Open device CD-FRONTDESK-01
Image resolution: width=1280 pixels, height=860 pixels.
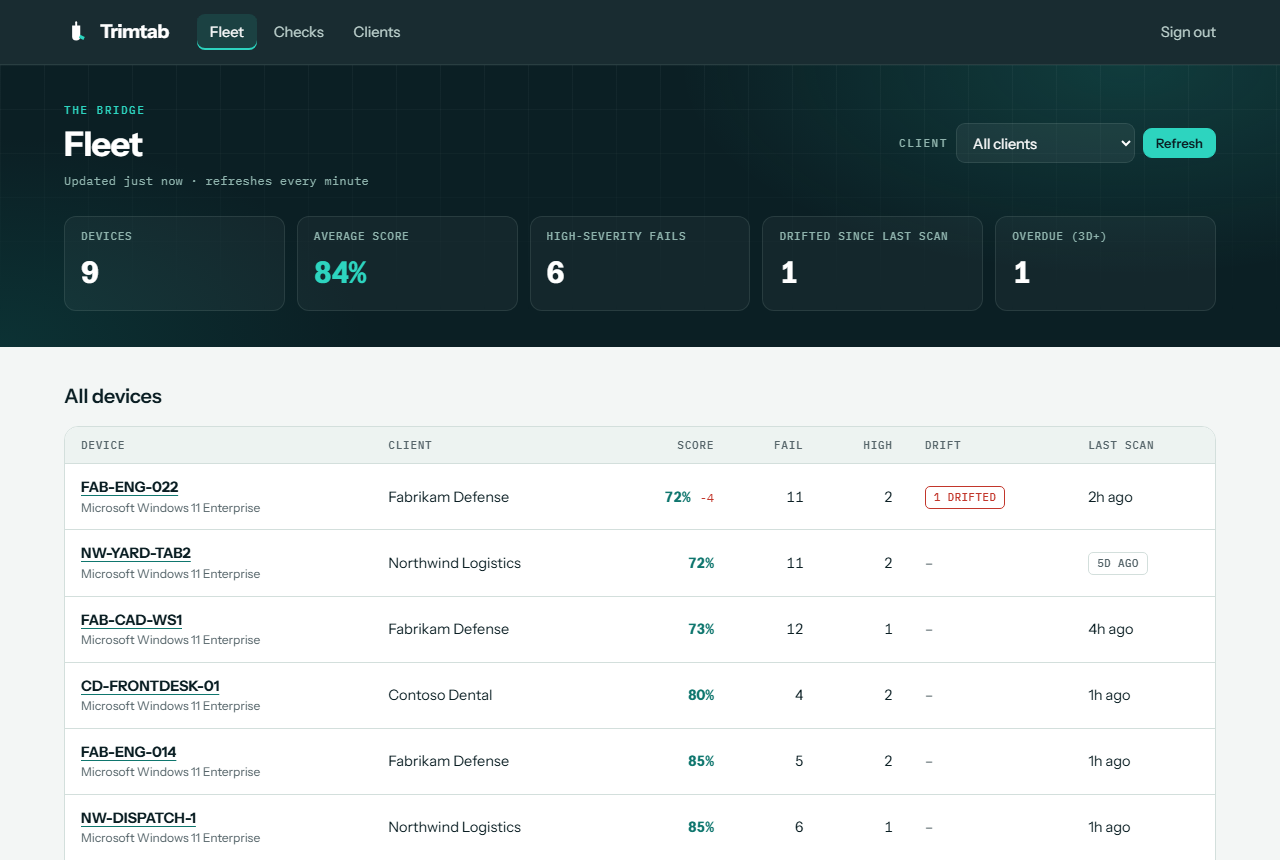click(x=150, y=685)
